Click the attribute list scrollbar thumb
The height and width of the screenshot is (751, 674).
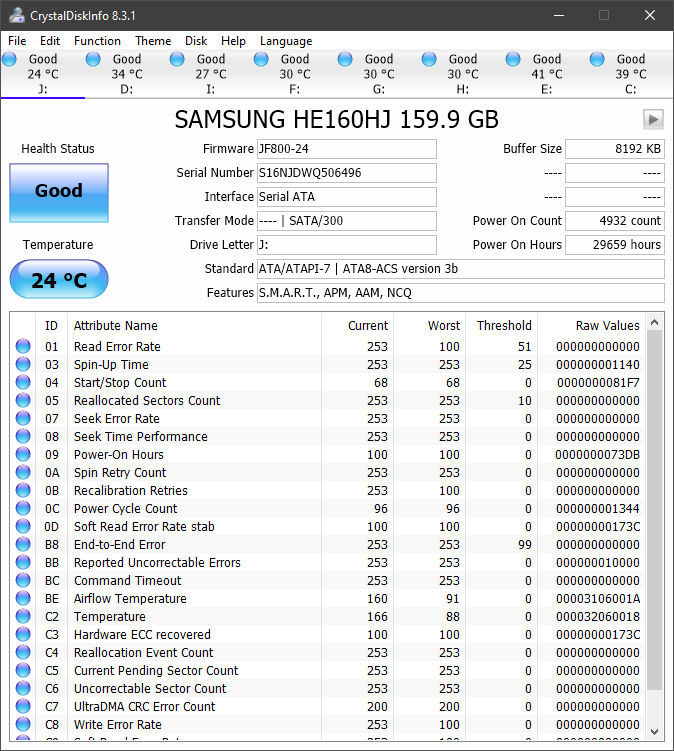(x=654, y=510)
